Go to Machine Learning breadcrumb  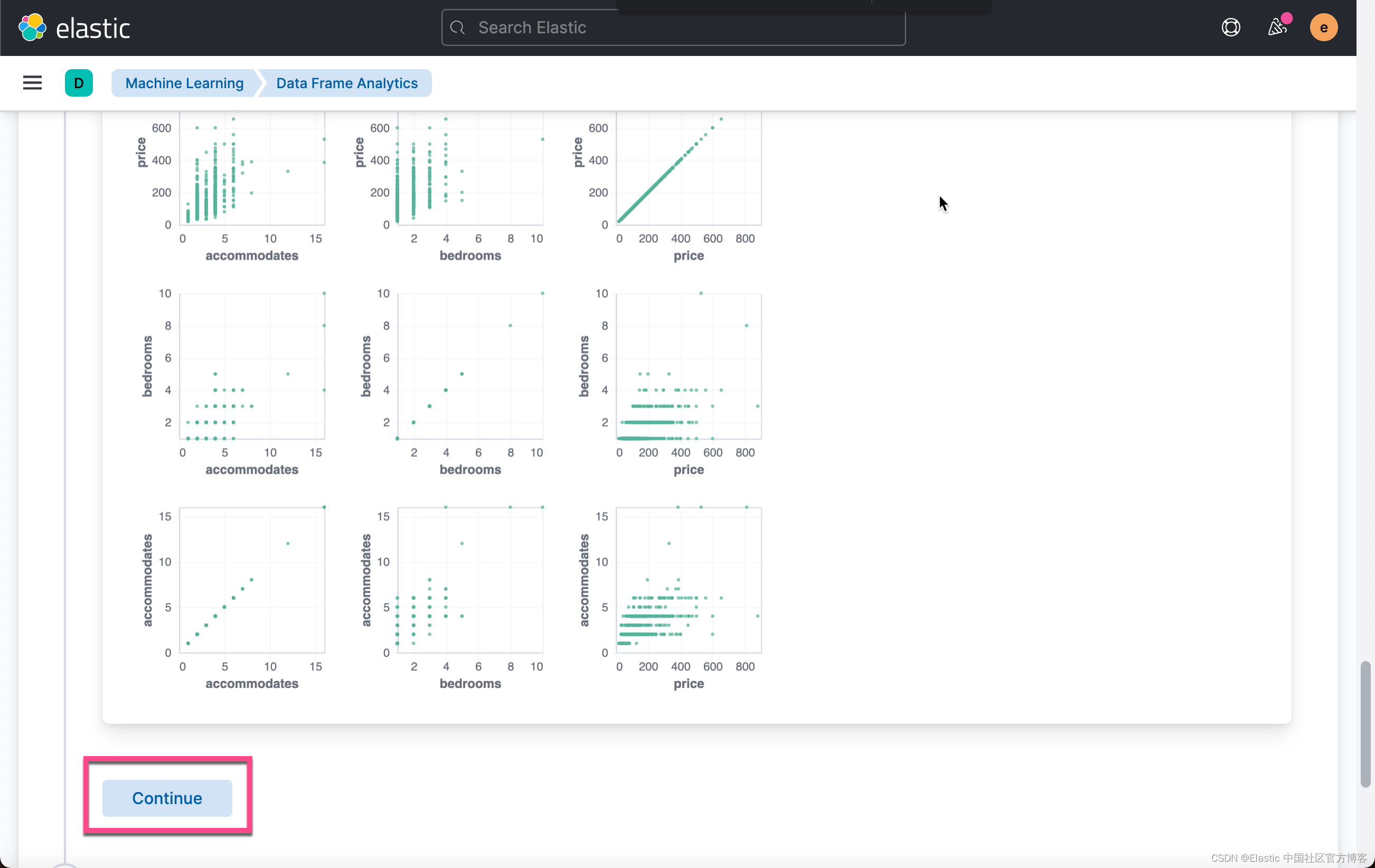click(184, 83)
